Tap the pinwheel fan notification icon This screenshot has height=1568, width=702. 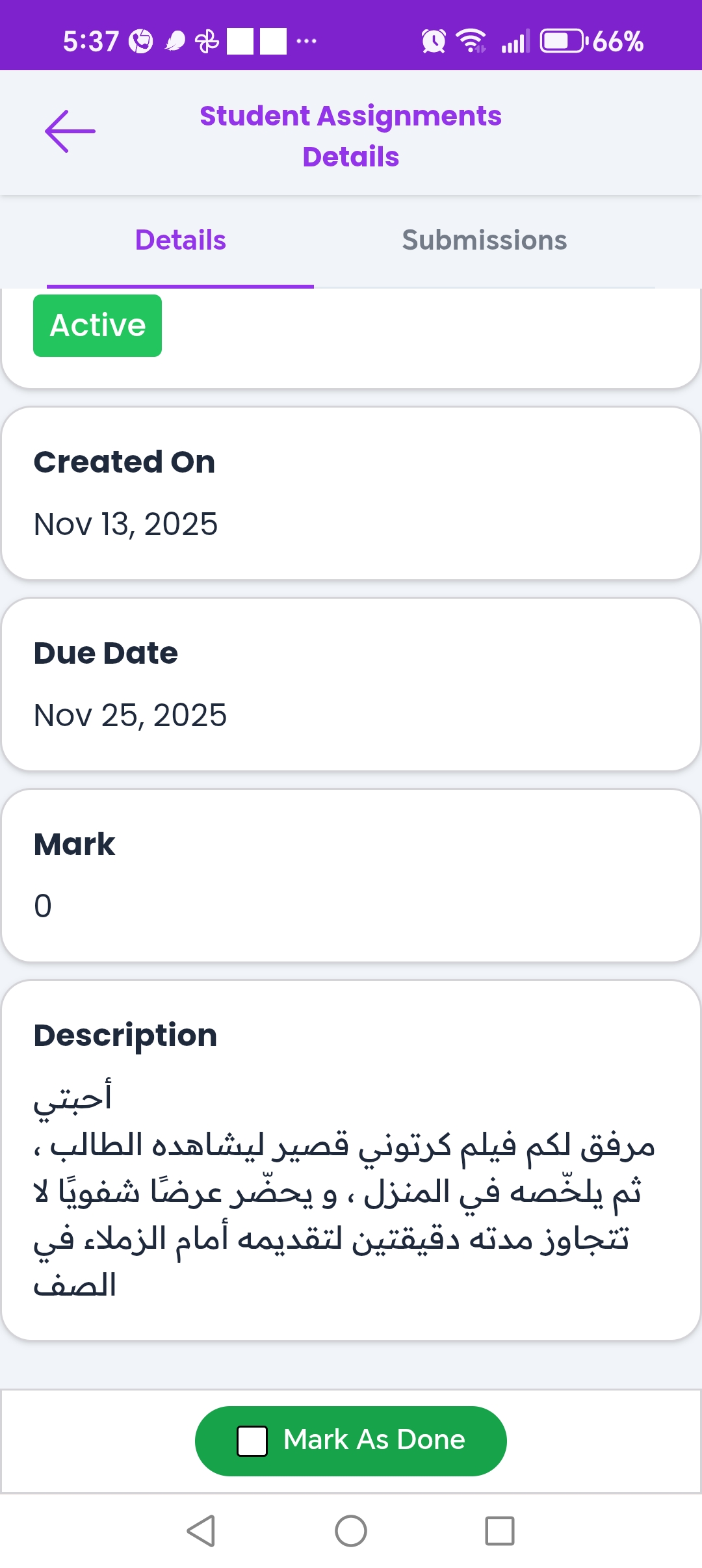pyautogui.click(x=207, y=42)
